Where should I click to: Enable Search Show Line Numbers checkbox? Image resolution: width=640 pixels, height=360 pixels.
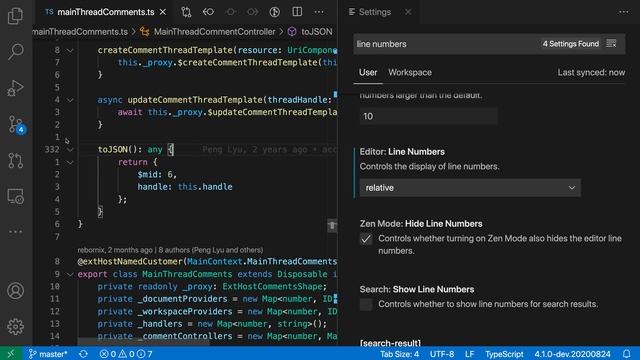pyautogui.click(x=366, y=304)
